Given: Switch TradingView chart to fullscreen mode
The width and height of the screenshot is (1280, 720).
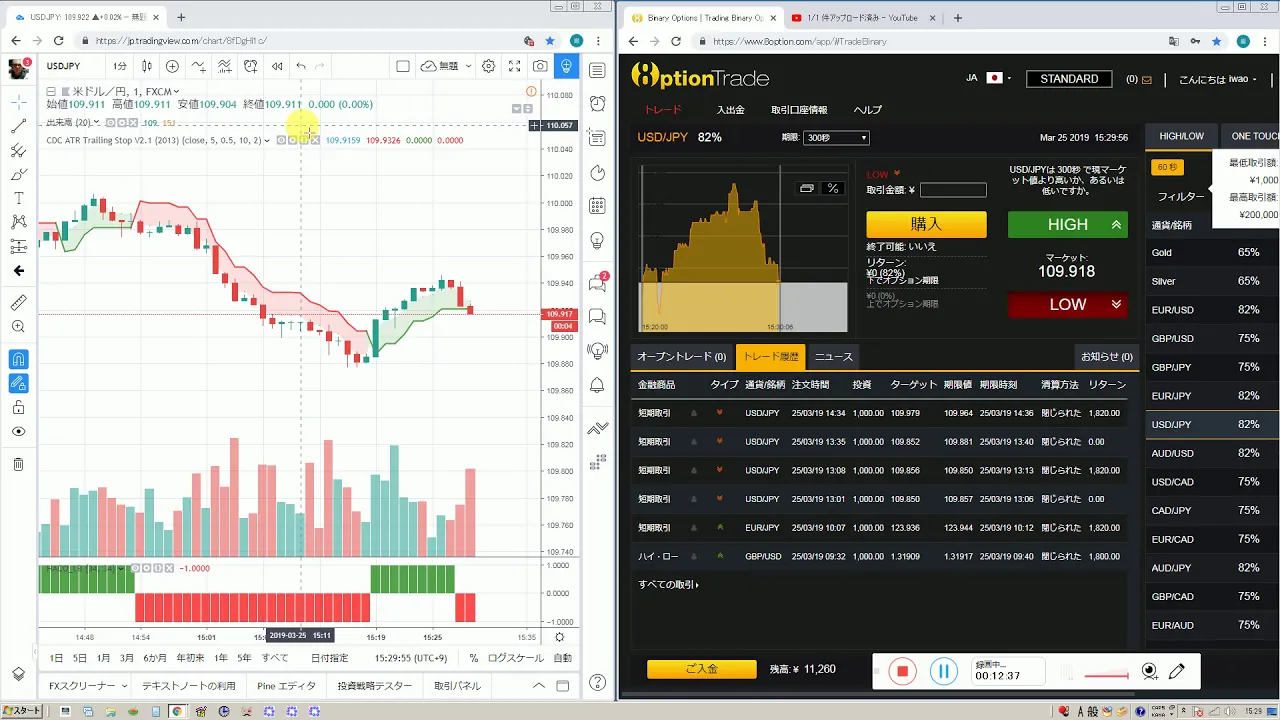Looking at the screenshot, I should pos(514,66).
